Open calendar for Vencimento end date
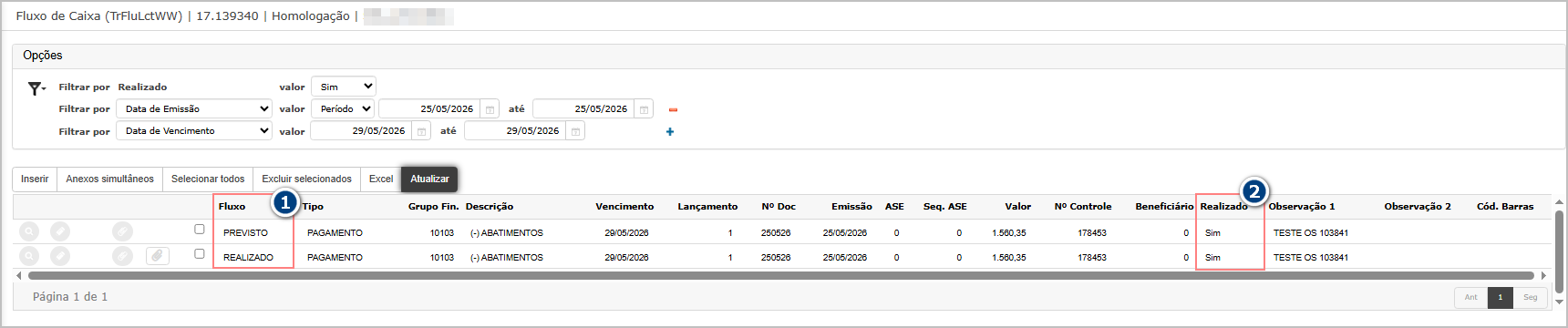Screen dimensions: 1568x328 (x=575, y=131)
